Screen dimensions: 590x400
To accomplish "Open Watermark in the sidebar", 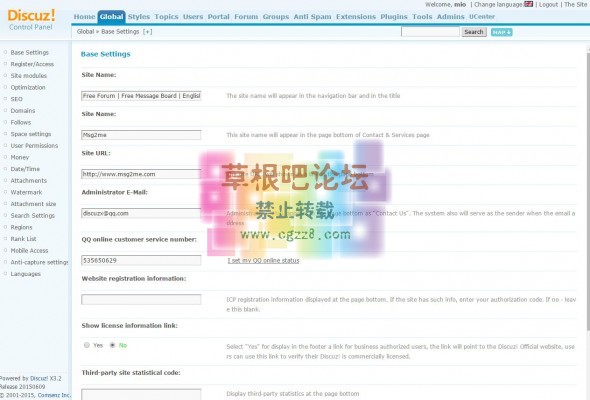I will click(26, 192).
